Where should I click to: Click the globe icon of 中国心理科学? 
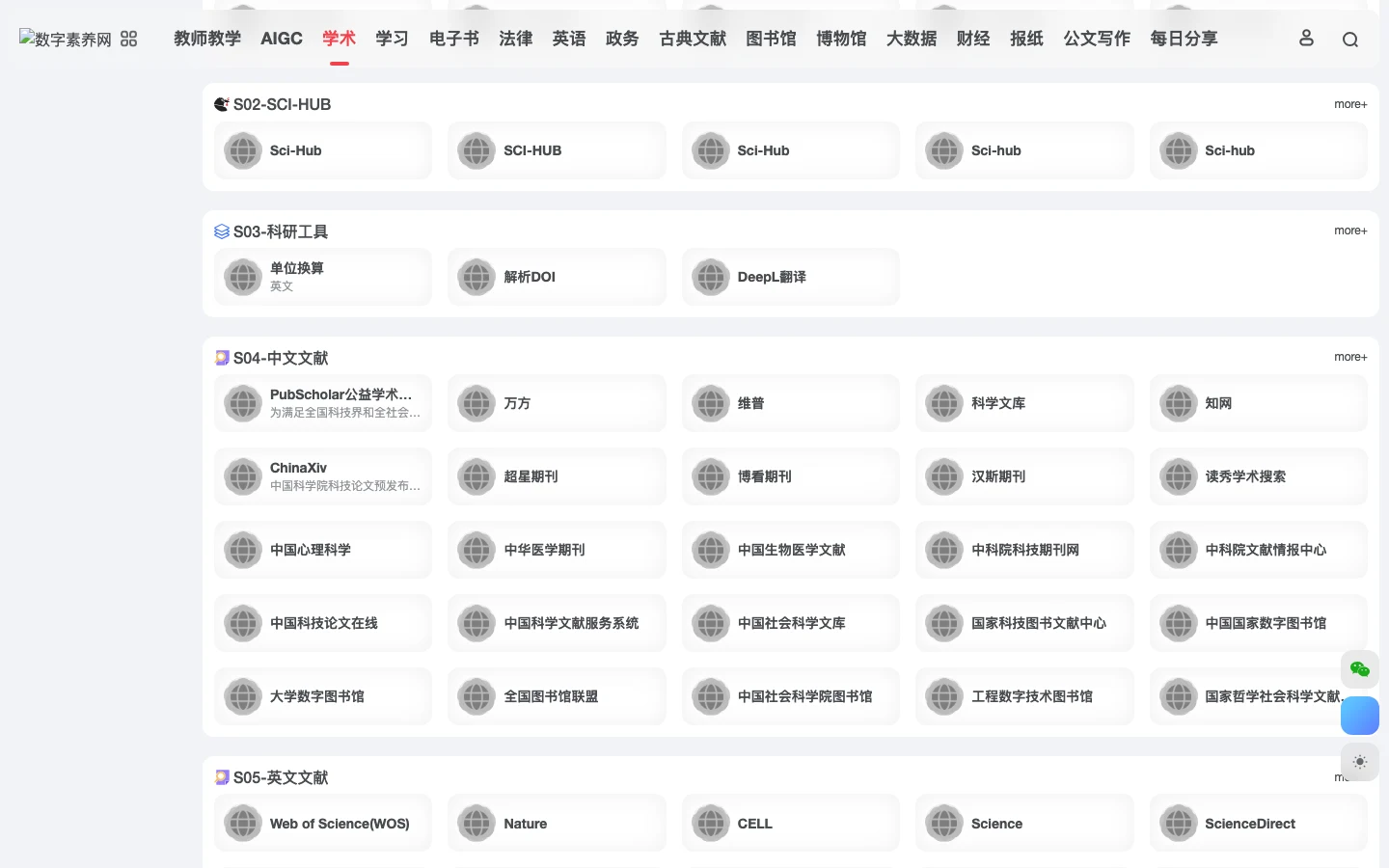[243, 550]
